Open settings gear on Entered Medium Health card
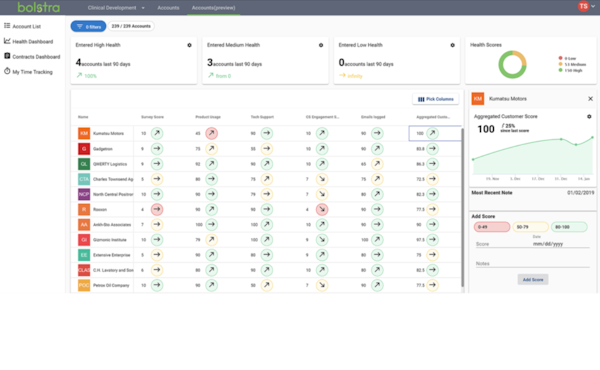Viewport: 600px width, 370px height. (x=321, y=45)
